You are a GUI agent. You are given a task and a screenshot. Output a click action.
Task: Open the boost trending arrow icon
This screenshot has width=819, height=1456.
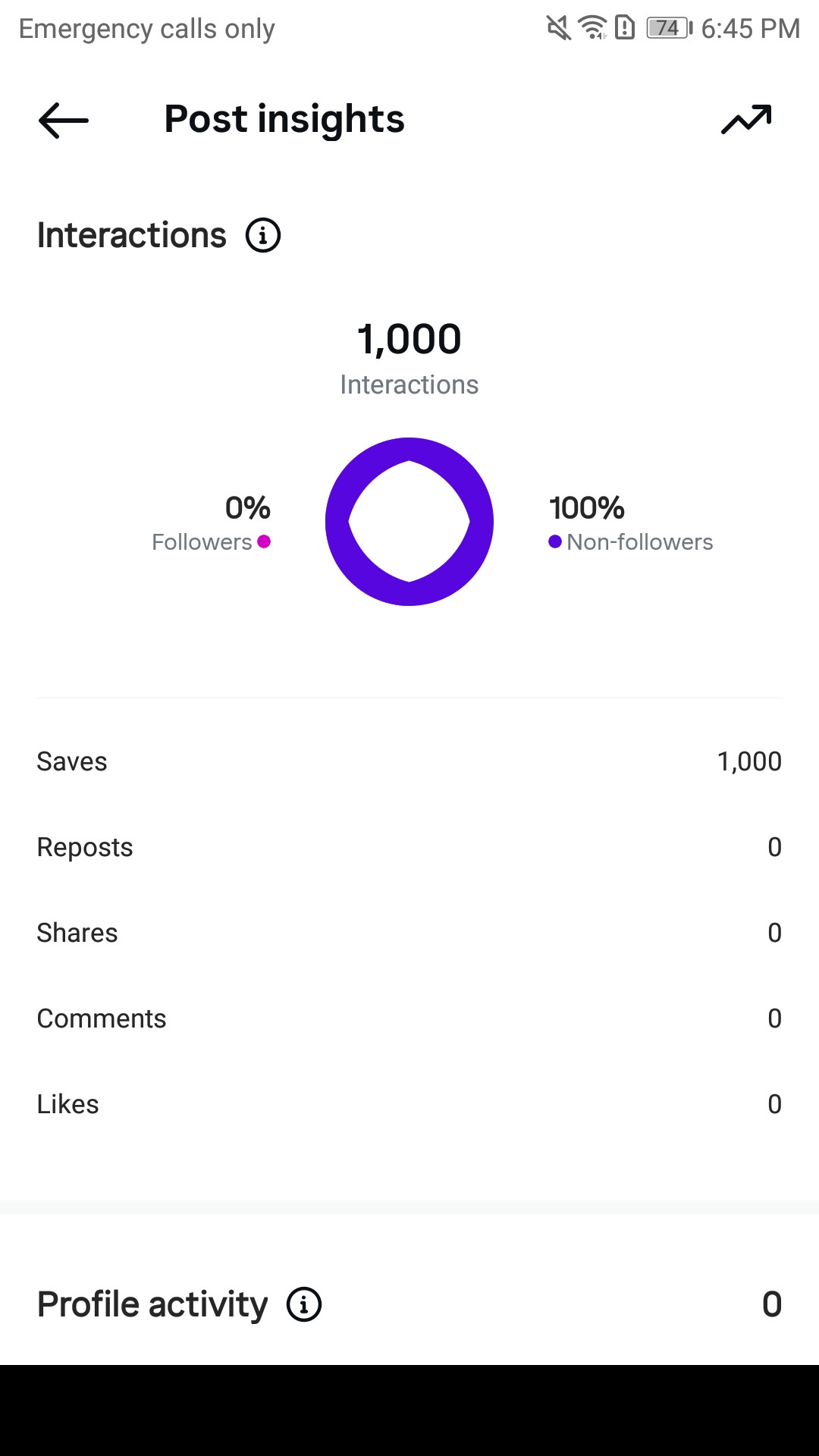[x=746, y=120]
